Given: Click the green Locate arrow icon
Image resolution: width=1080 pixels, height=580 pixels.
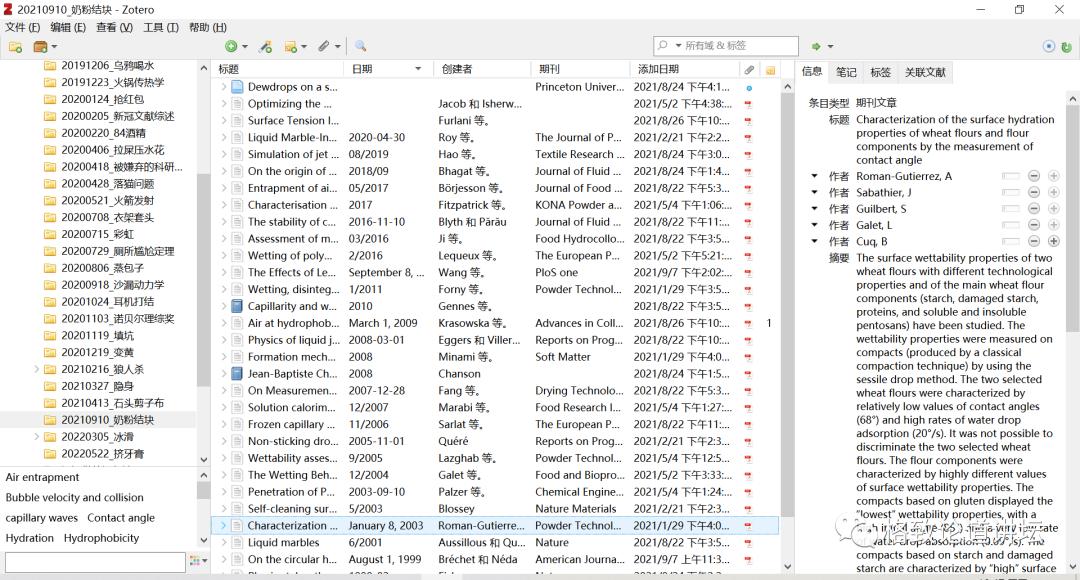Looking at the screenshot, I should (817, 47).
